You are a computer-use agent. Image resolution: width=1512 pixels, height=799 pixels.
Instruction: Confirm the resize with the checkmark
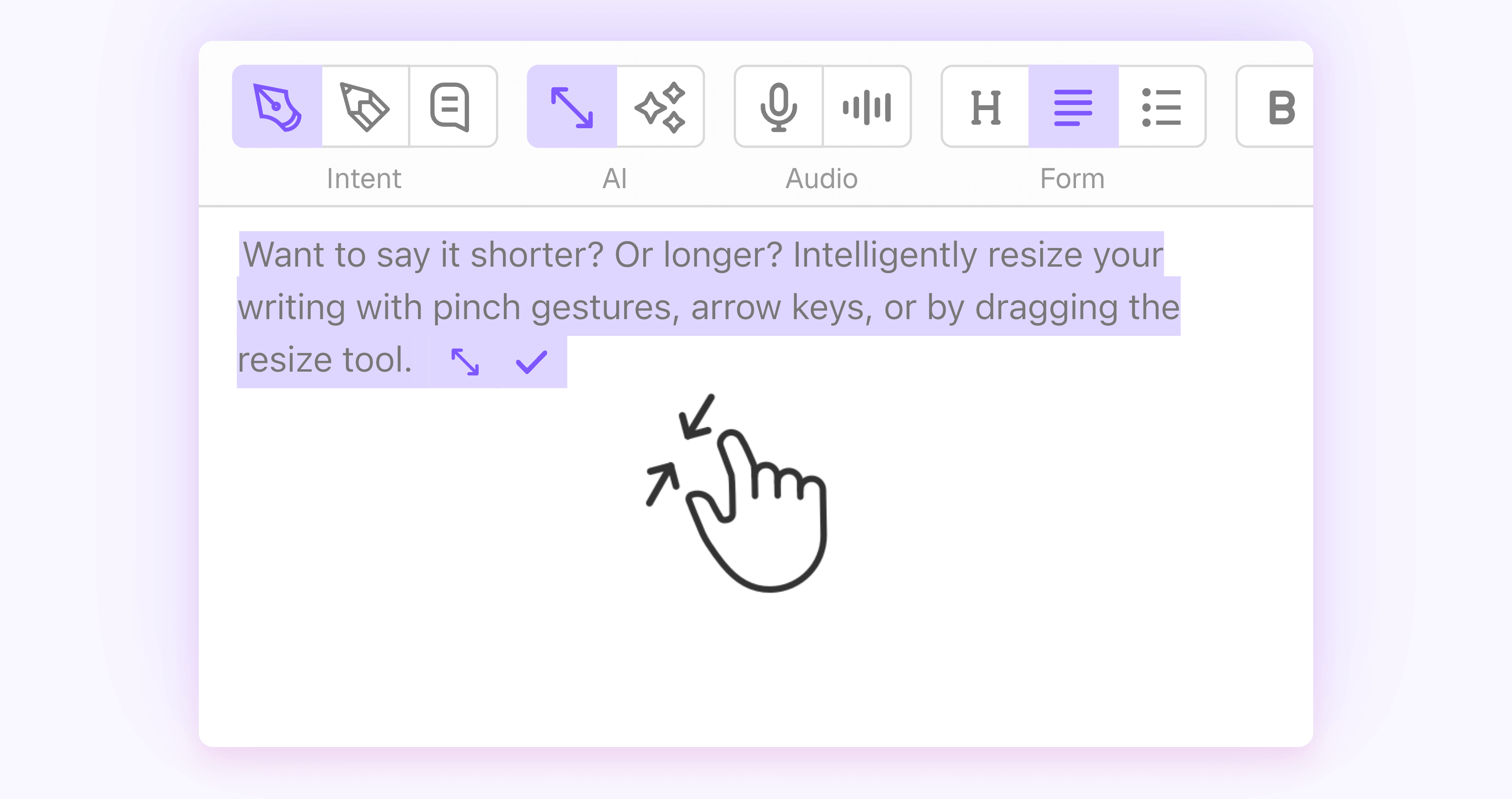coord(531,361)
